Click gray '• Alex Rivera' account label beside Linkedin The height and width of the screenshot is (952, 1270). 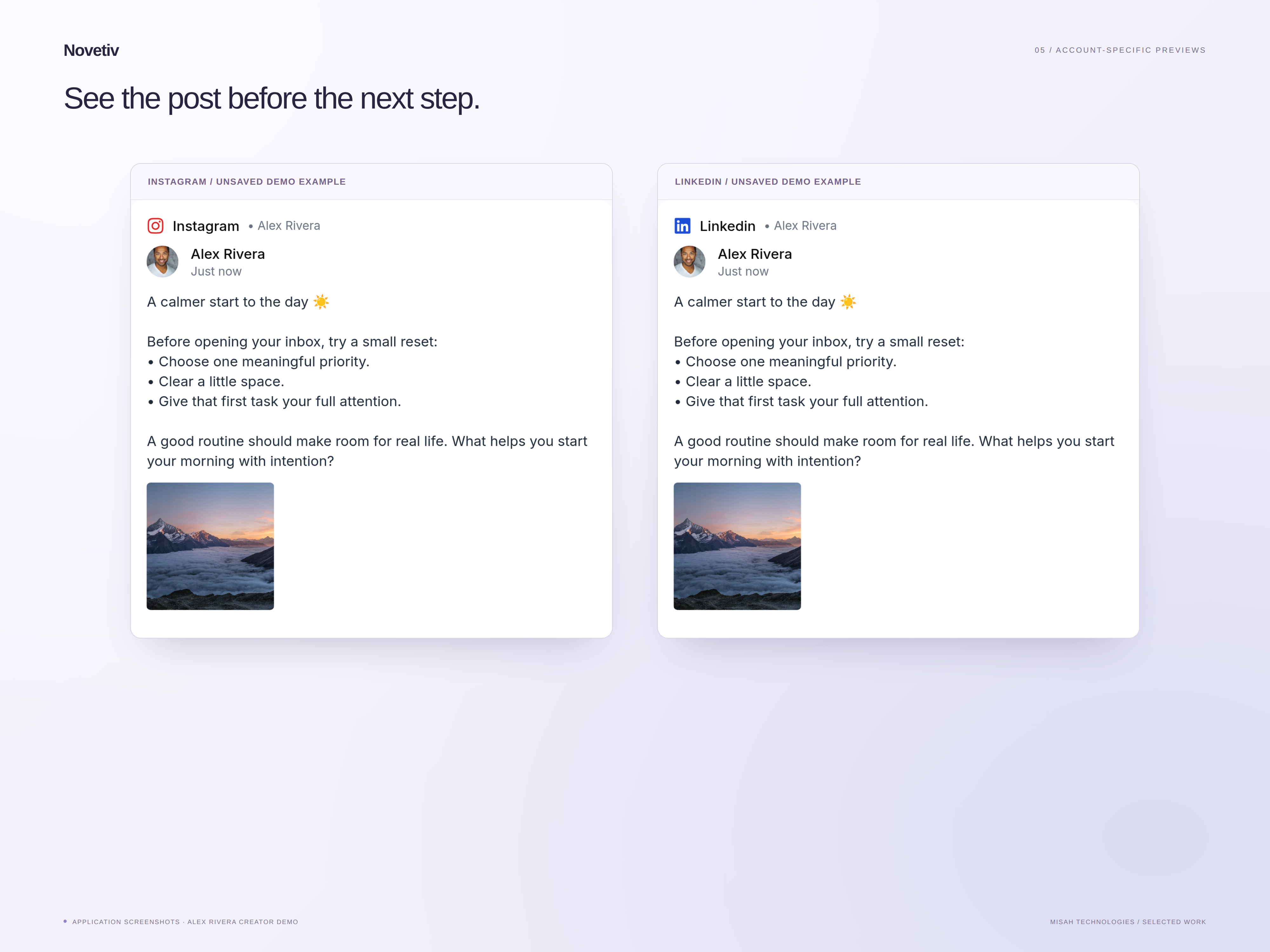coord(800,226)
